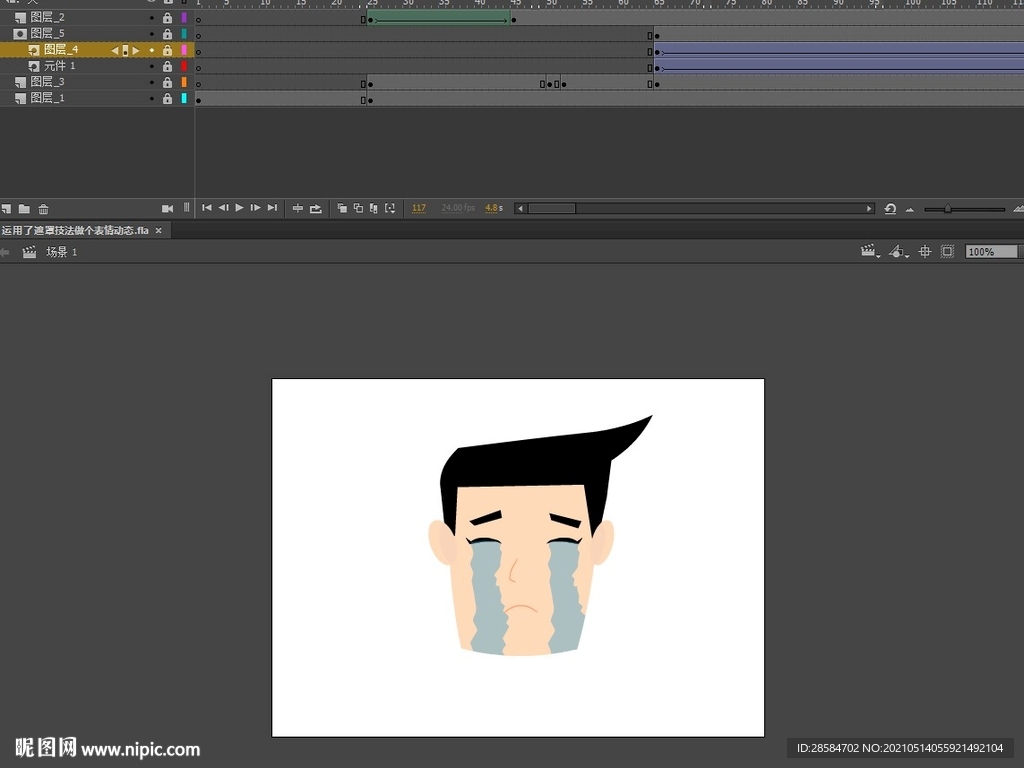Turn on onion skin
This screenshot has height=768, width=1024.
click(342, 208)
